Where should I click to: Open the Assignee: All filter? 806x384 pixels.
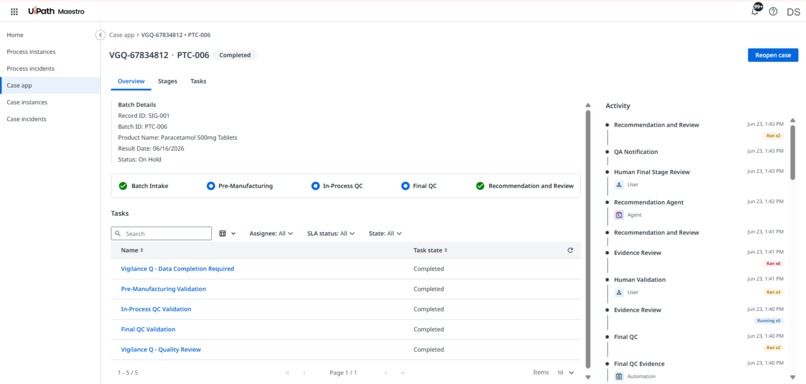point(271,233)
